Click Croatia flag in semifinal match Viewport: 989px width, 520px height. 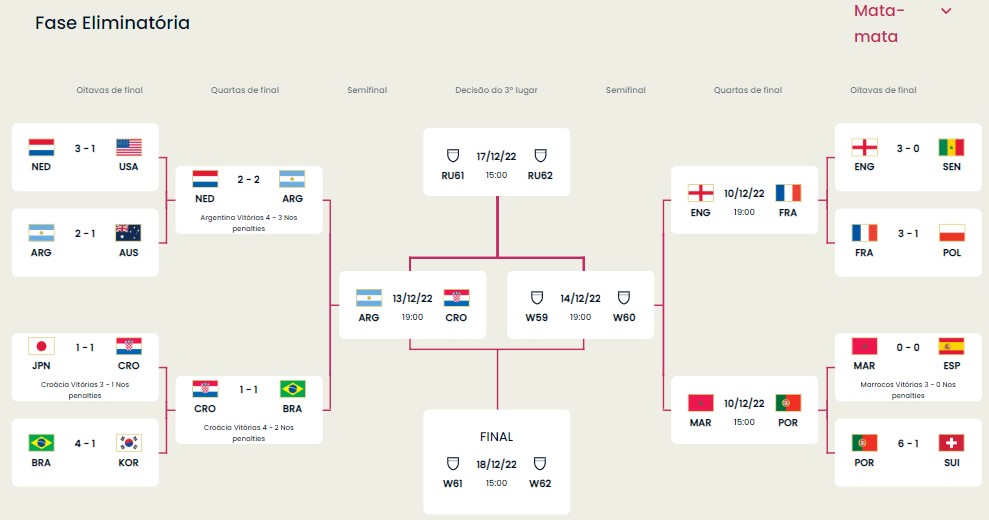pos(456,298)
